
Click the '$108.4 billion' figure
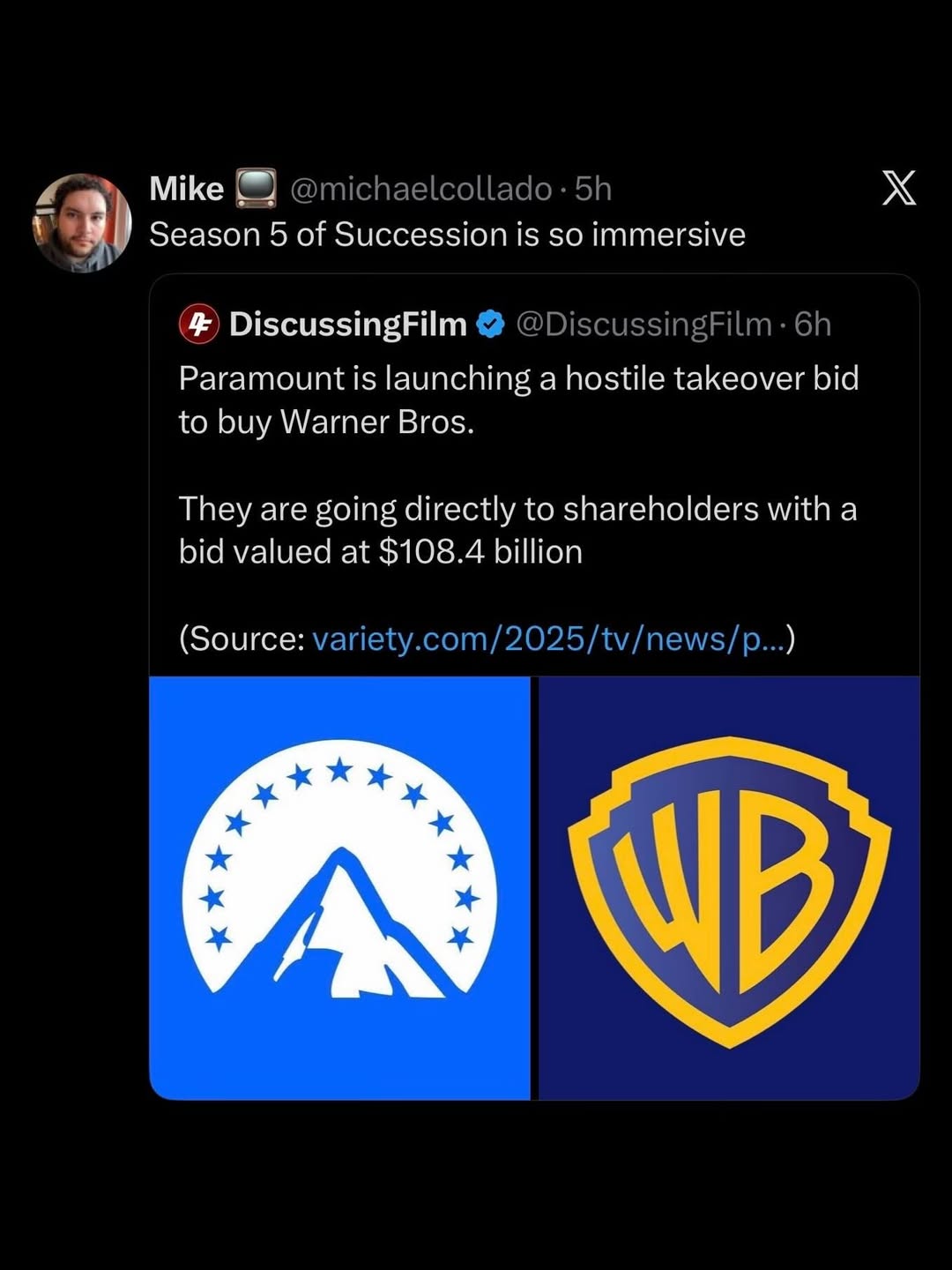point(480,552)
